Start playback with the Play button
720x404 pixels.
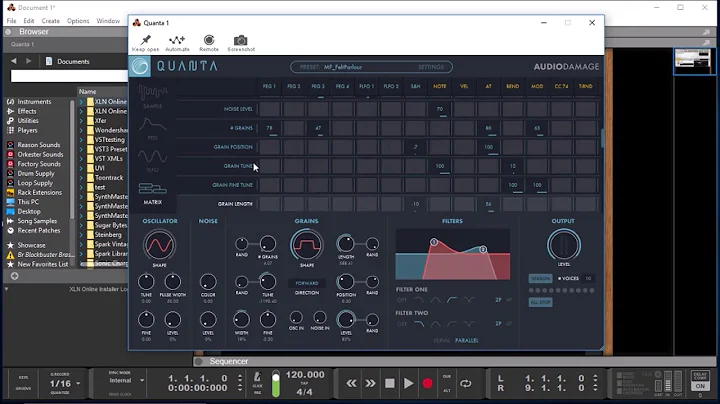coord(408,383)
